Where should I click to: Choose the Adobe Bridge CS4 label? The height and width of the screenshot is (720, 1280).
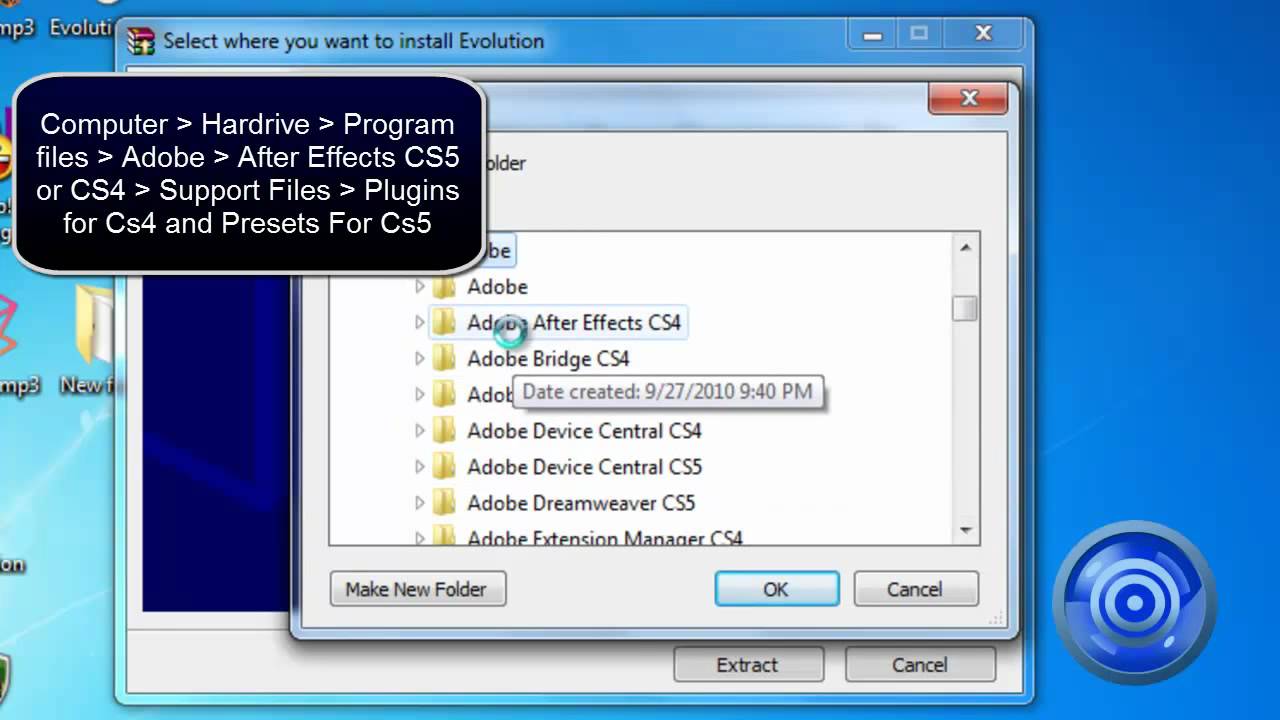tap(548, 359)
